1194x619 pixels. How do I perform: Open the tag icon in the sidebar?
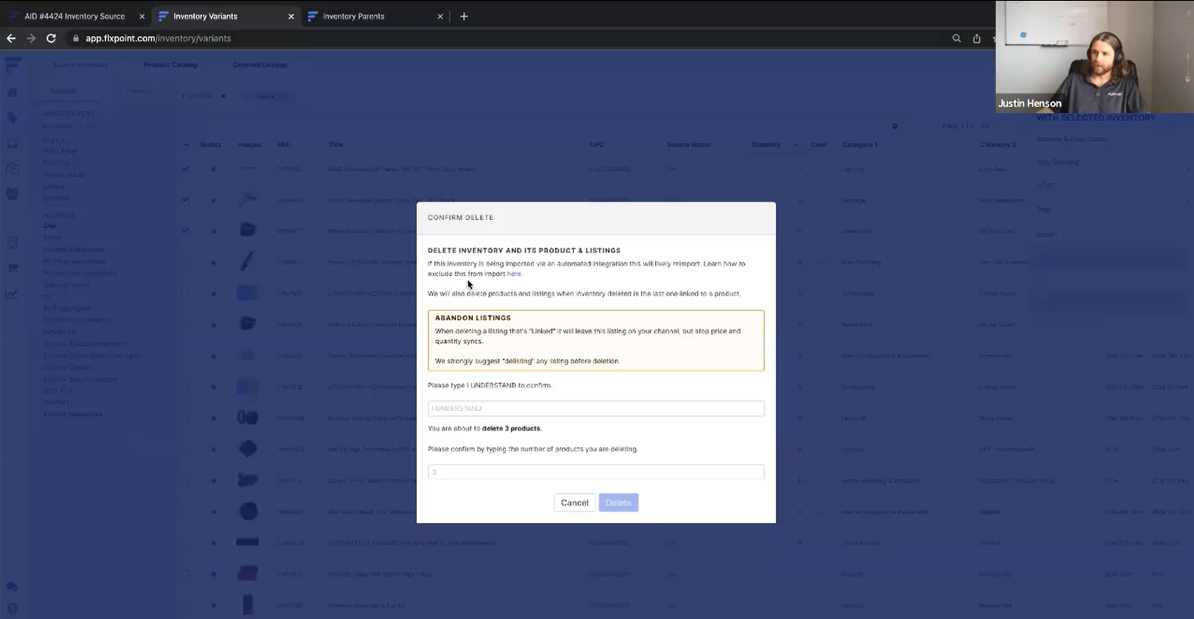(x=12, y=117)
